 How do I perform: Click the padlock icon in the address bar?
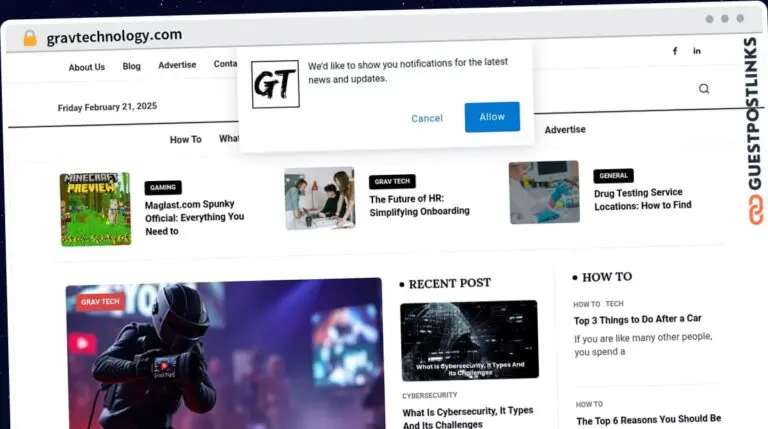pyautogui.click(x=29, y=38)
